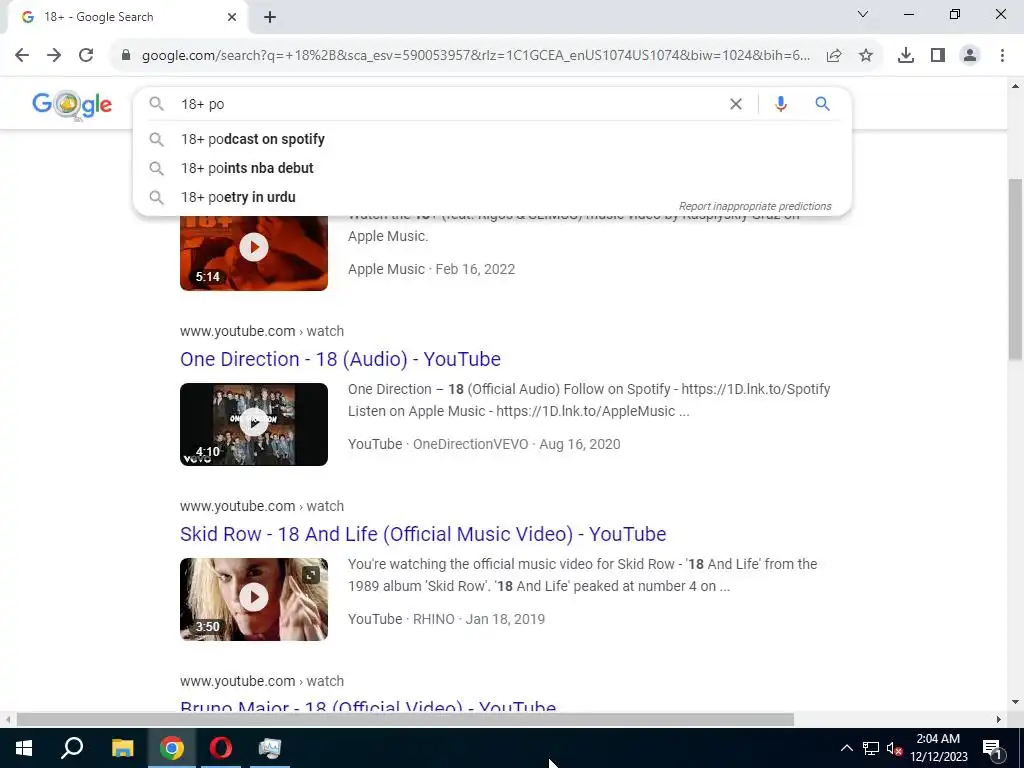This screenshot has width=1024, height=768.
Task: Close the 18+ Google Search tab
Action: (x=232, y=17)
